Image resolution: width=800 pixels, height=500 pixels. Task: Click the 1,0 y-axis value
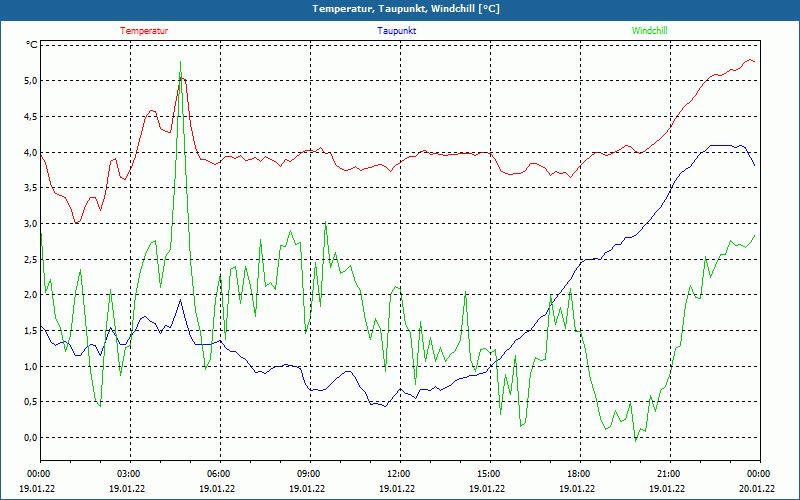(x=31, y=366)
